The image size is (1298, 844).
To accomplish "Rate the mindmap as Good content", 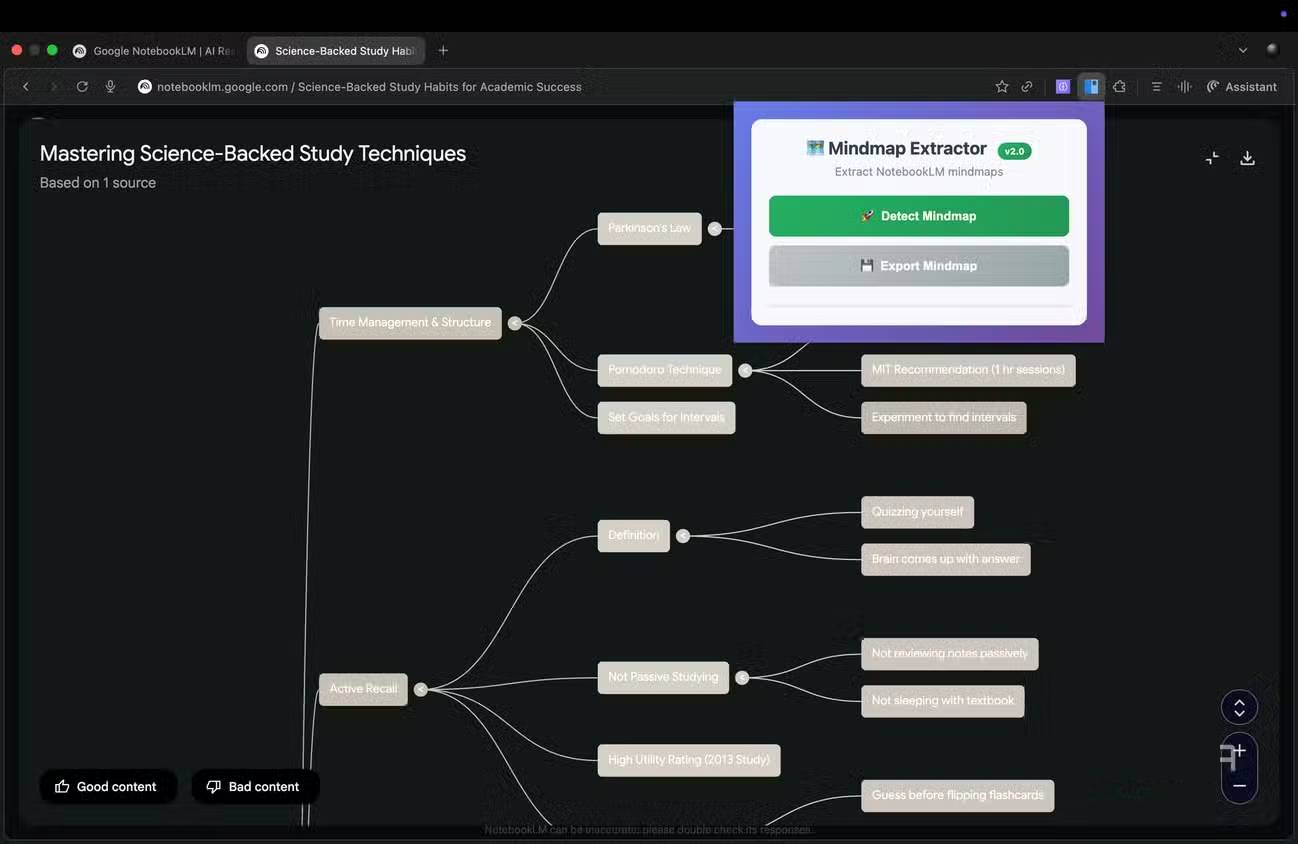I will click(108, 787).
